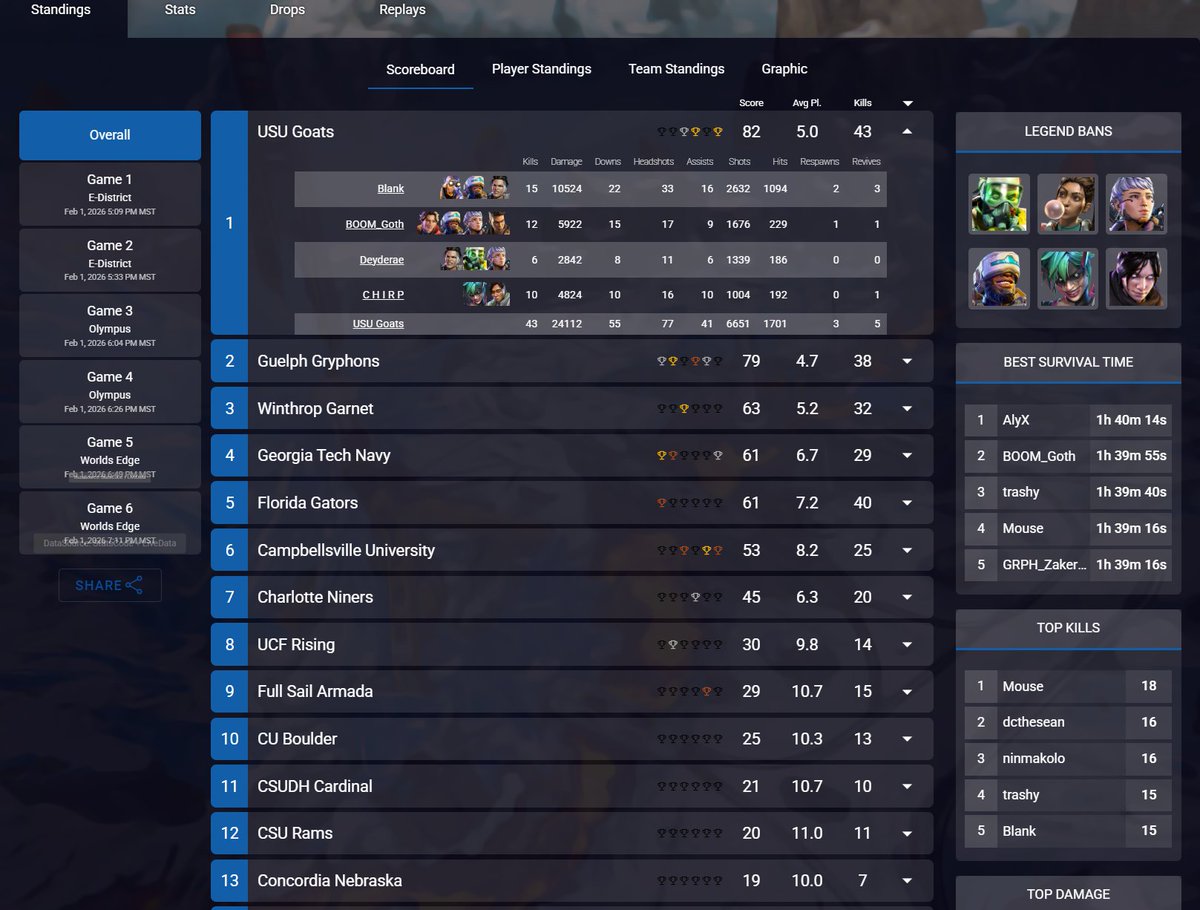Click the Score column header
This screenshot has height=910, width=1200.
point(751,103)
